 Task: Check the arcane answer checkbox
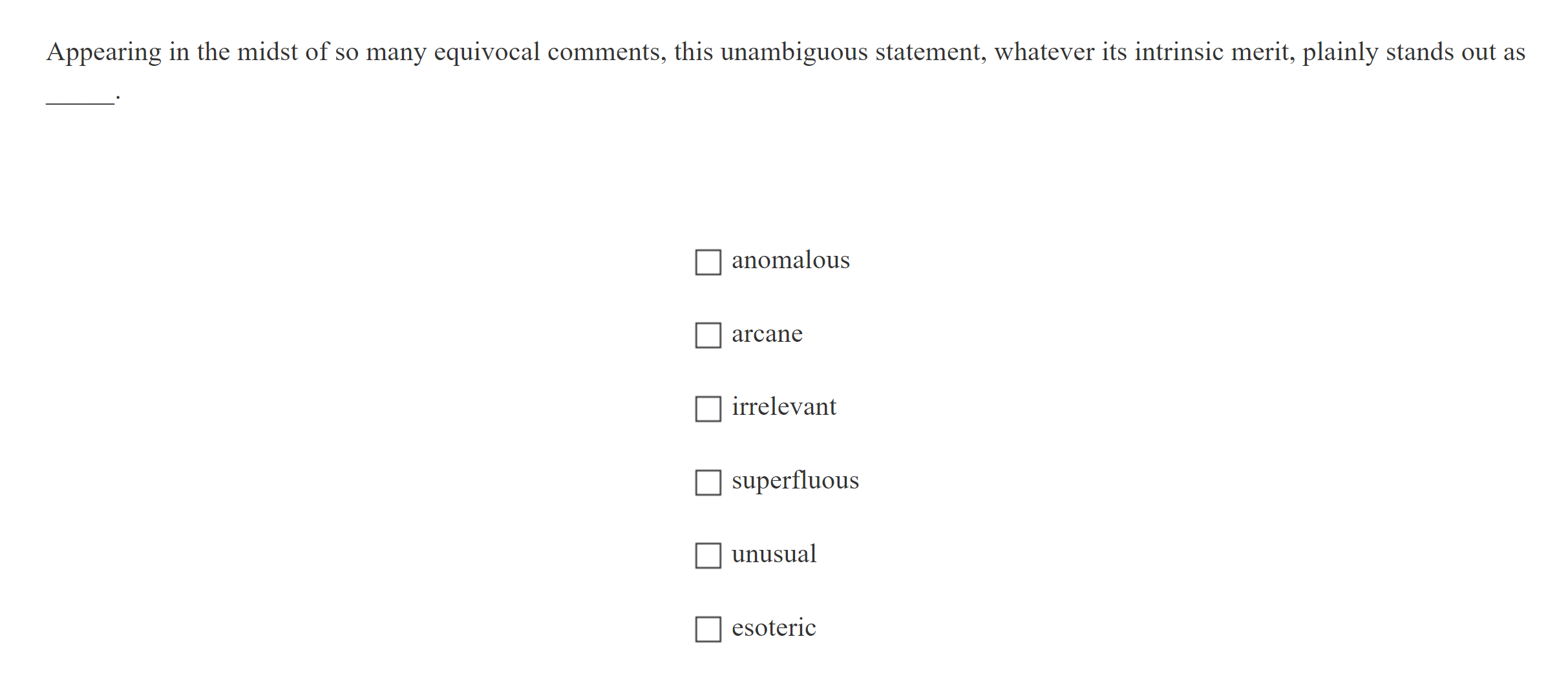708,336
